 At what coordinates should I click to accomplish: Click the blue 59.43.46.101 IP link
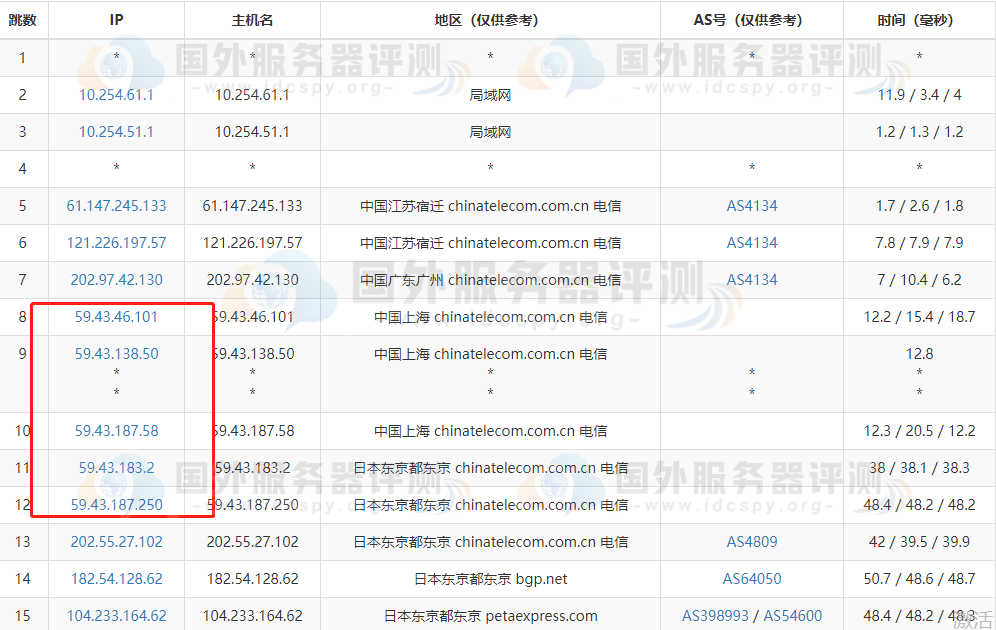[x=116, y=317]
